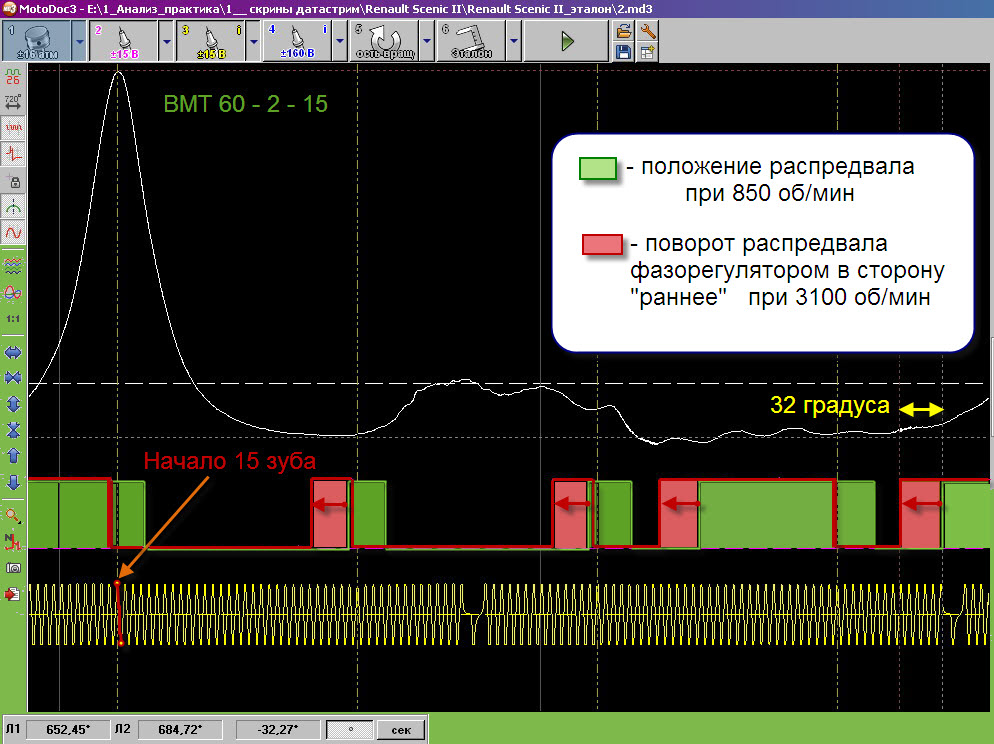Click the table-with-star icon under the wrench

pyautogui.click(x=647, y=52)
